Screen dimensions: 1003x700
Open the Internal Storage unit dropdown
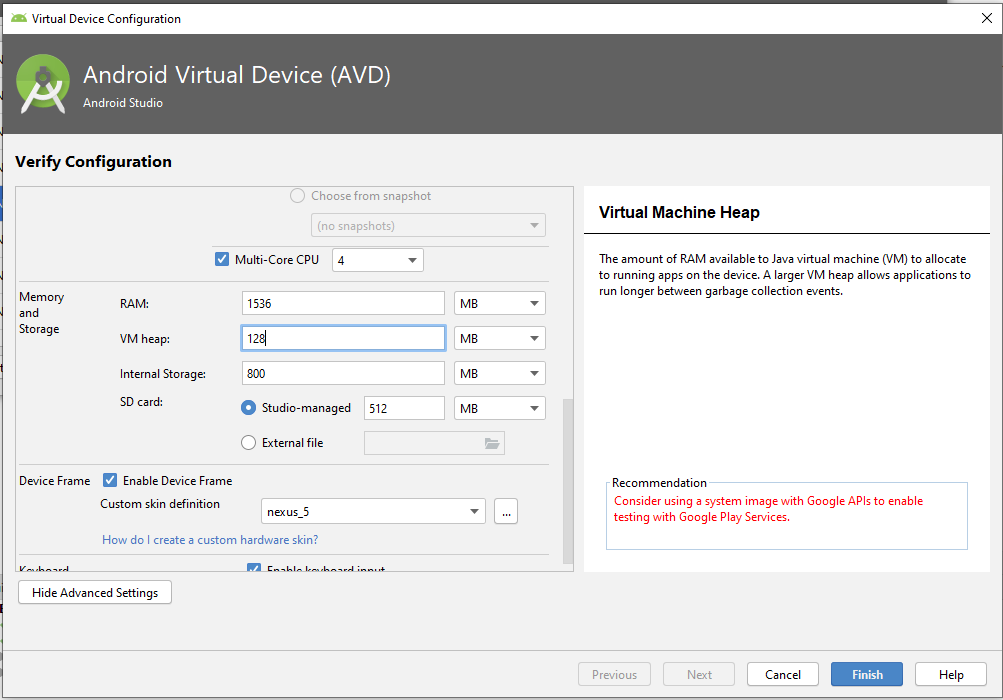[499, 374]
